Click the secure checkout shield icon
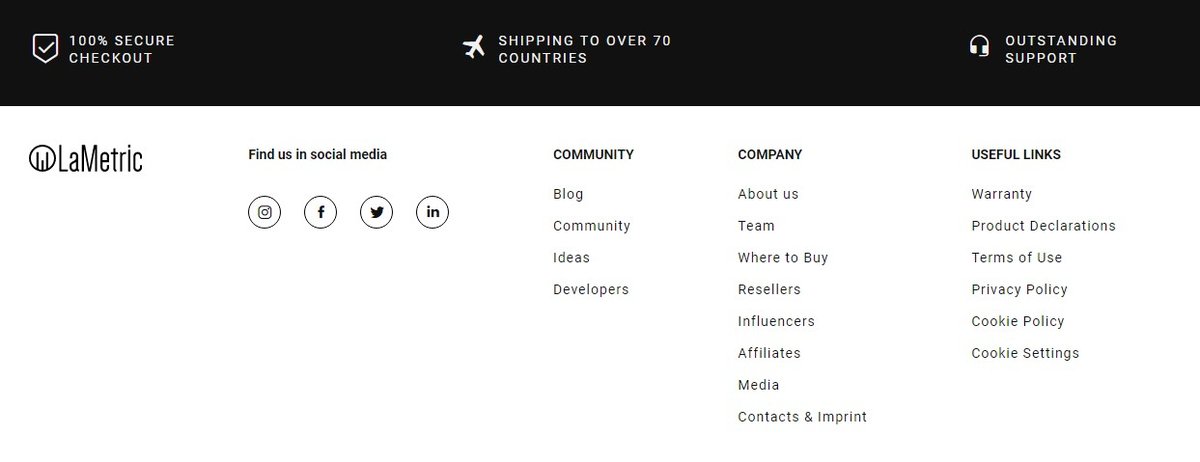1200x462 pixels. click(45, 49)
